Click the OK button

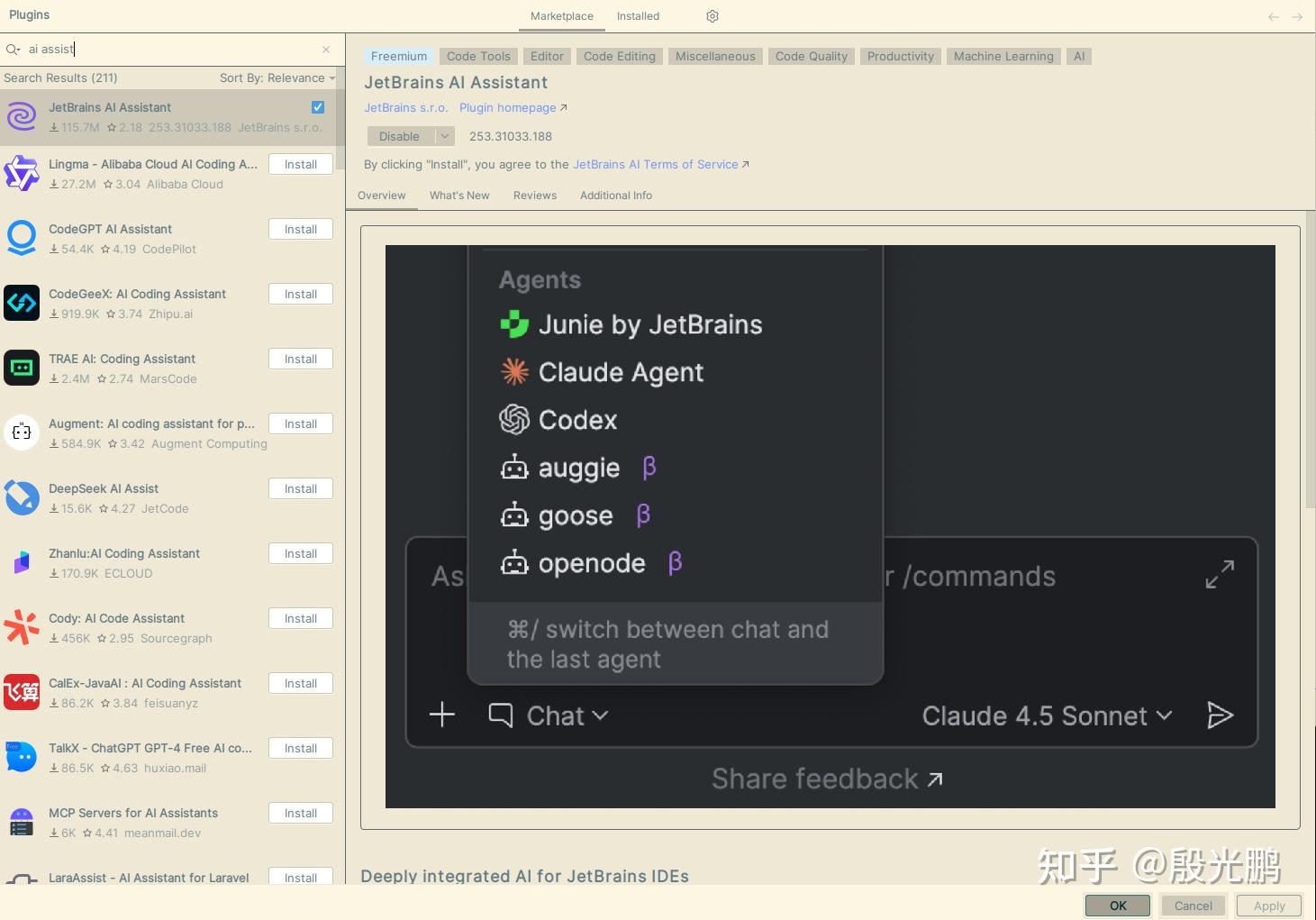[1118, 906]
